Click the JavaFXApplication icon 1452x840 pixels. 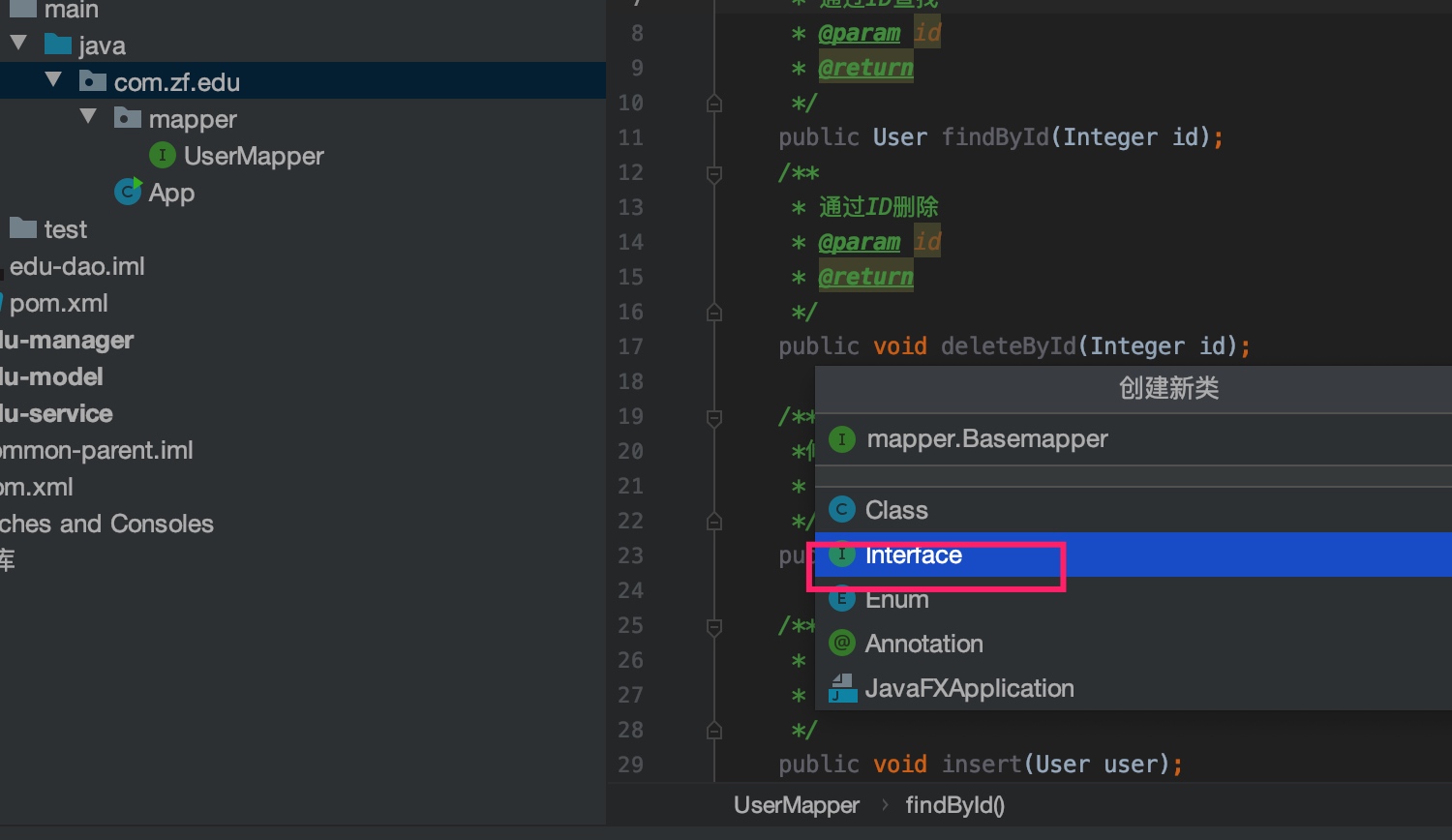coord(842,688)
